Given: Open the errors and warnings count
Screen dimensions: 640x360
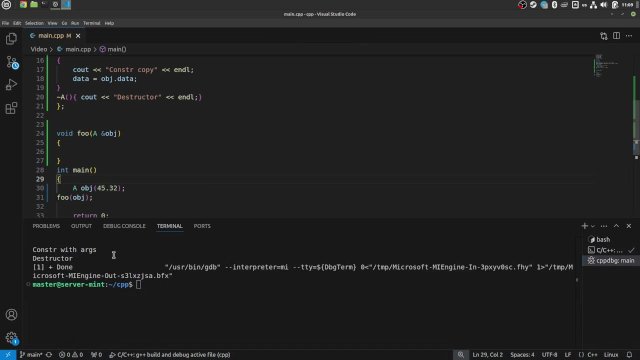Looking at the screenshot, I should tap(71, 355).
